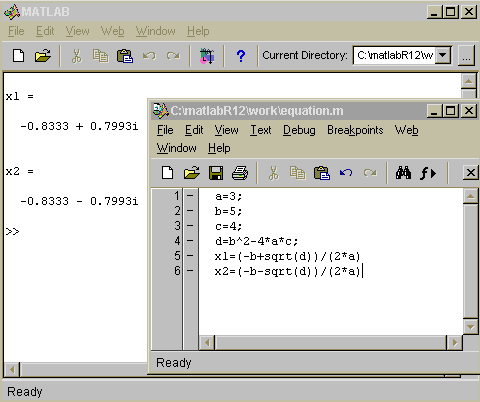The width and height of the screenshot is (480, 402).
Task: Click New file icon in MATLAB main toolbar
Action: coord(18,55)
